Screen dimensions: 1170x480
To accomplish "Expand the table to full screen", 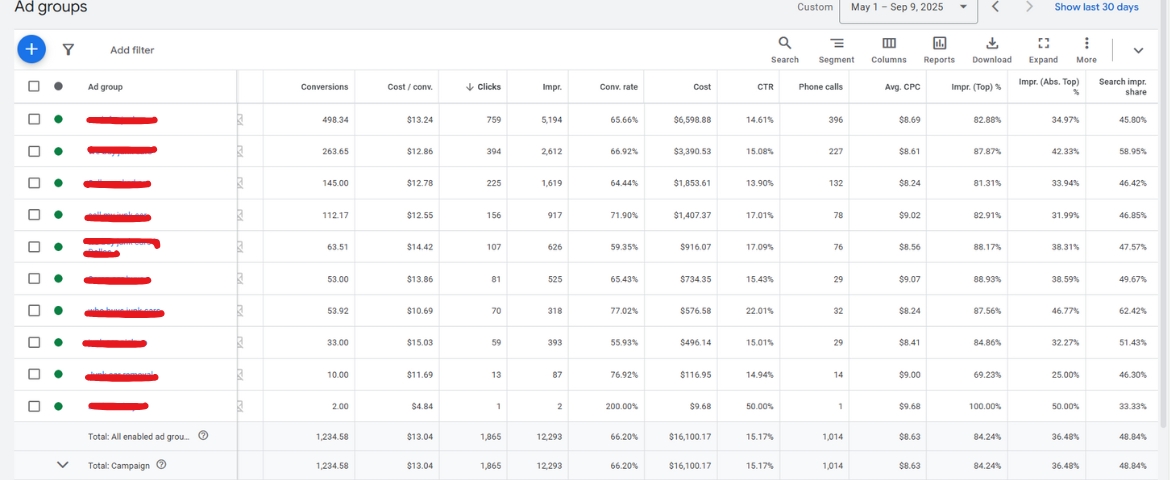I will pyautogui.click(x=1043, y=49).
